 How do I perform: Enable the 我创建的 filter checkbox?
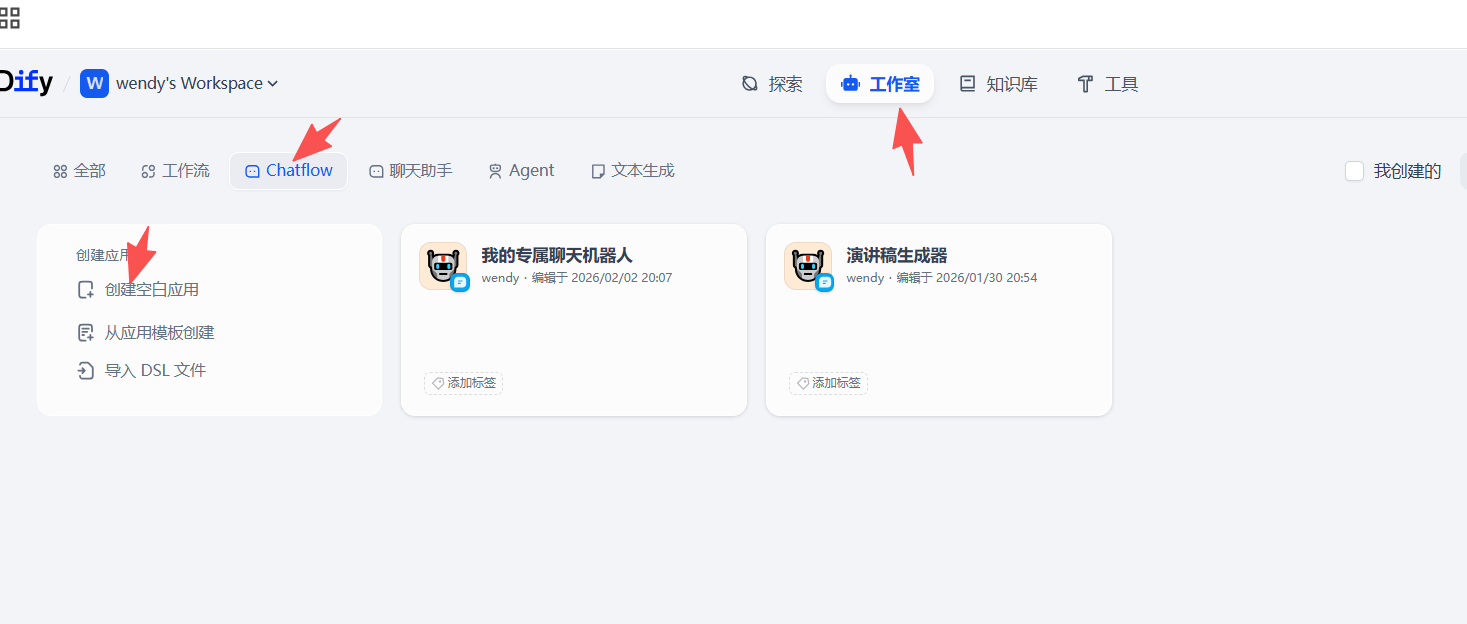point(1355,171)
